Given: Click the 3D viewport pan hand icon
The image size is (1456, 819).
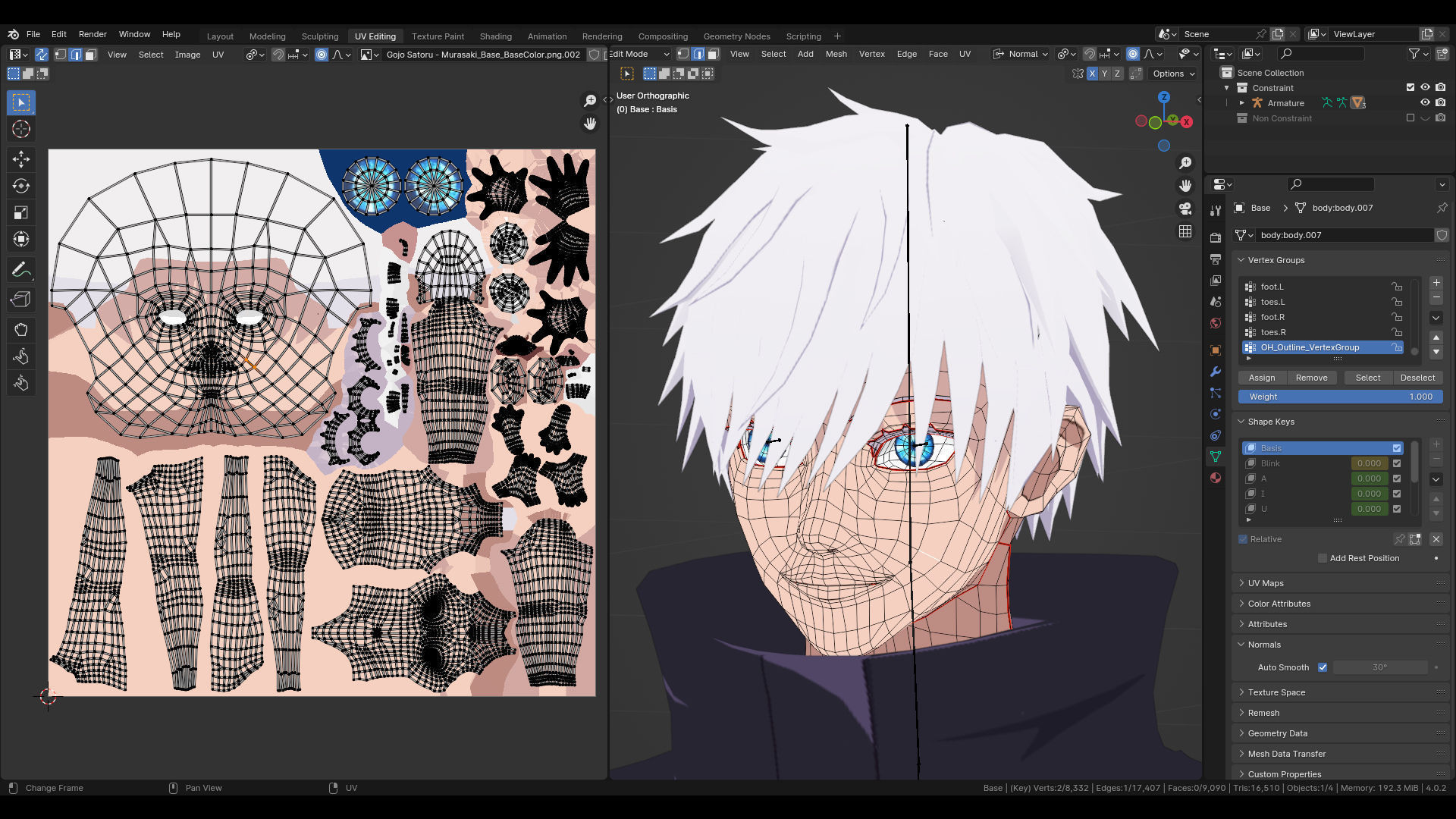Looking at the screenshot, I should [x=1185, y=186].
